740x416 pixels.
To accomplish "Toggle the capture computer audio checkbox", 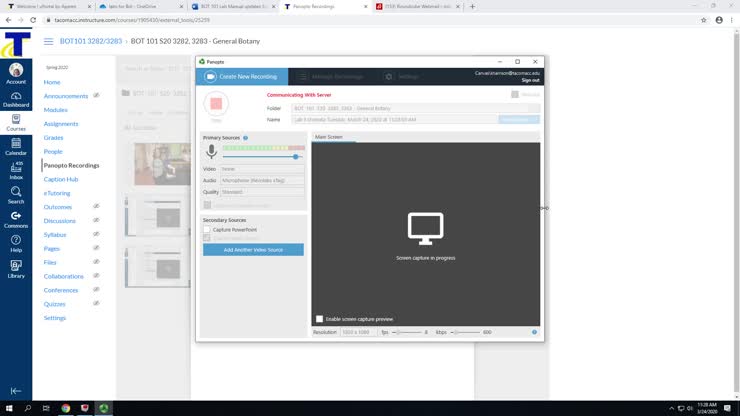I will point(207,204).
